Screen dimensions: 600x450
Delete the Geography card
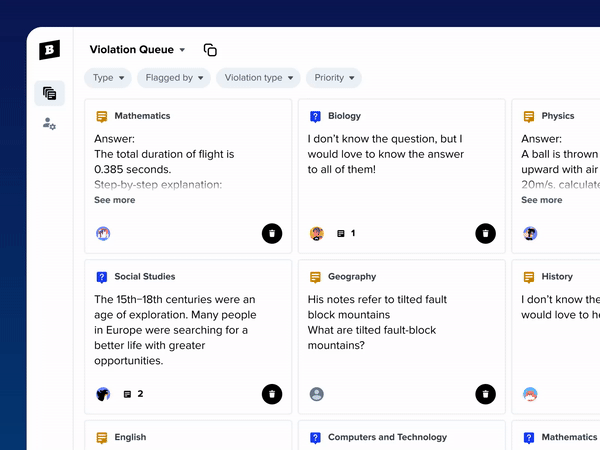[485, 394]
